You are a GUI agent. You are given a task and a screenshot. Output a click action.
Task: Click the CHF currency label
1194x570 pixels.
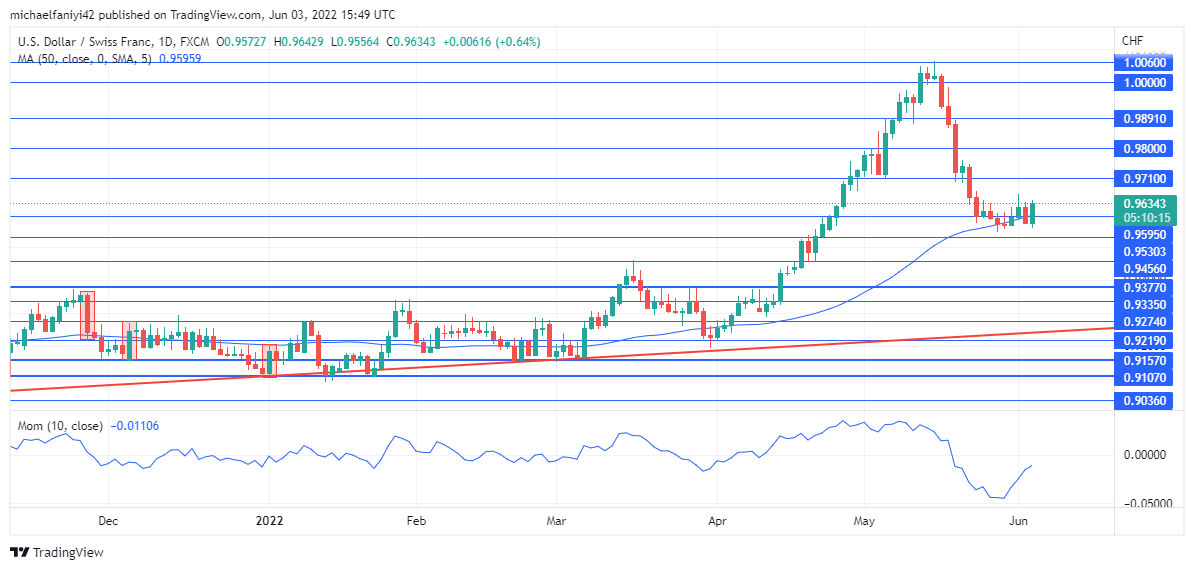coord(1132,41)
